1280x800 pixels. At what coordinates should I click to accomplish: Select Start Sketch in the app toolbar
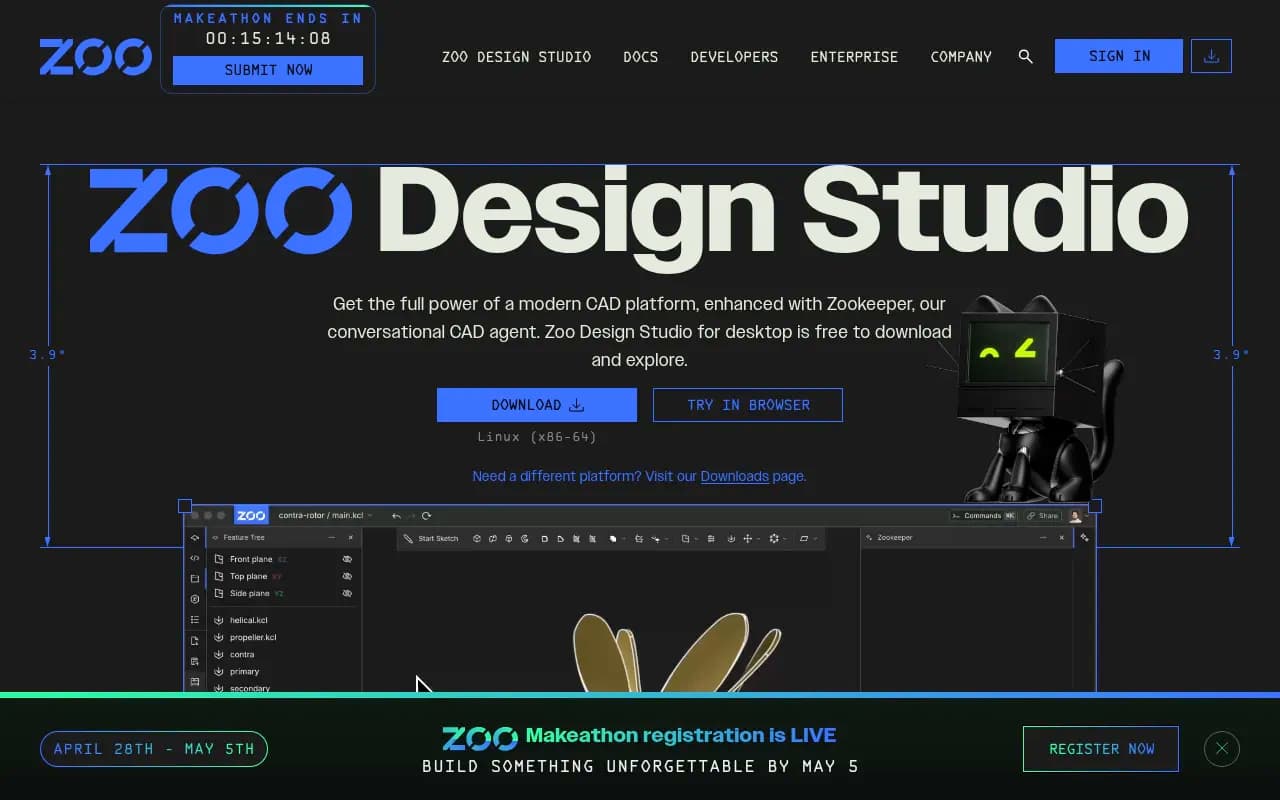pyautogui.click(x=431, y=538)
